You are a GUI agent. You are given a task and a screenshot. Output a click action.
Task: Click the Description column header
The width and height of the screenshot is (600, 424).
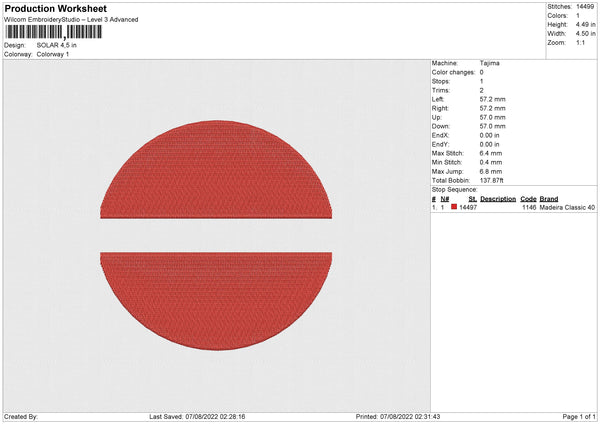coord(497,198)
